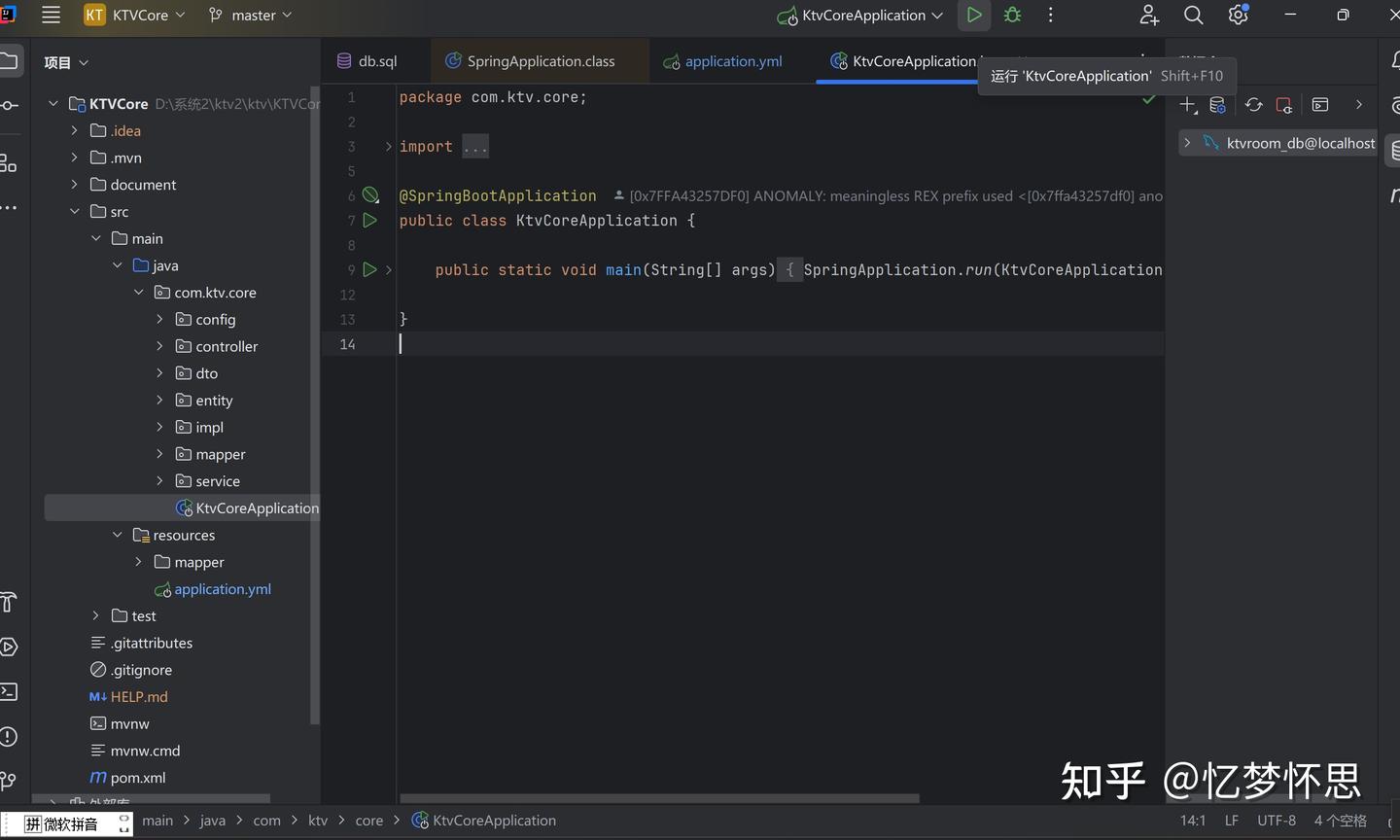Open Data Source Properties in Database panel

point(1217,104)
